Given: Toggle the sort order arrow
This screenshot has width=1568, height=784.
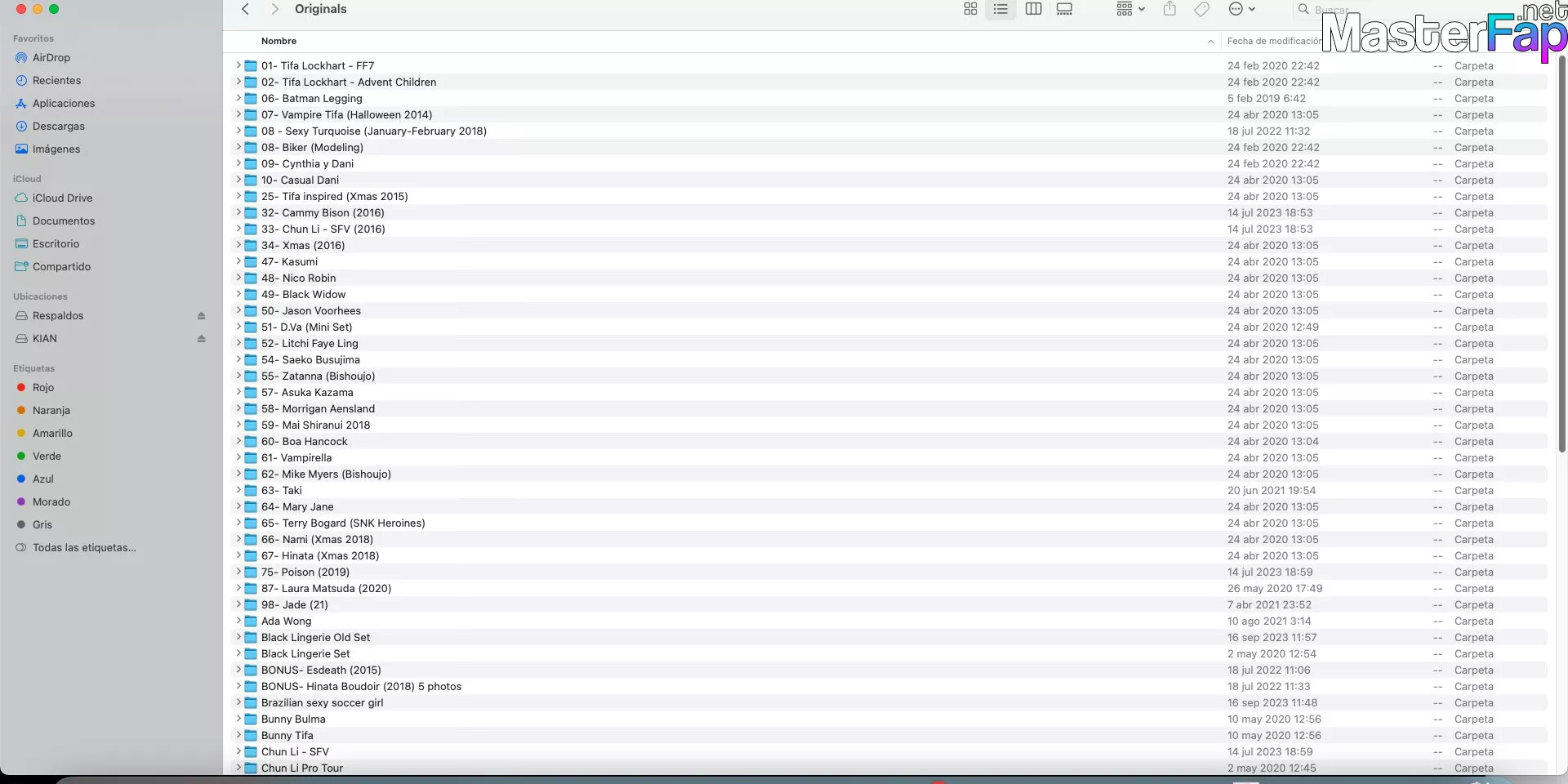Looking at the screenshot, I should click(1210, 42).
